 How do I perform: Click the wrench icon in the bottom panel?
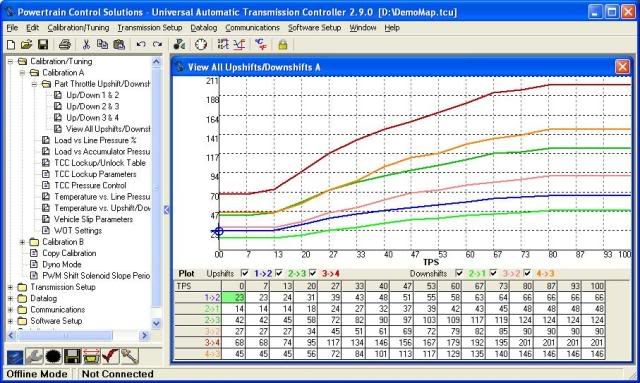(x=34, y=356)
